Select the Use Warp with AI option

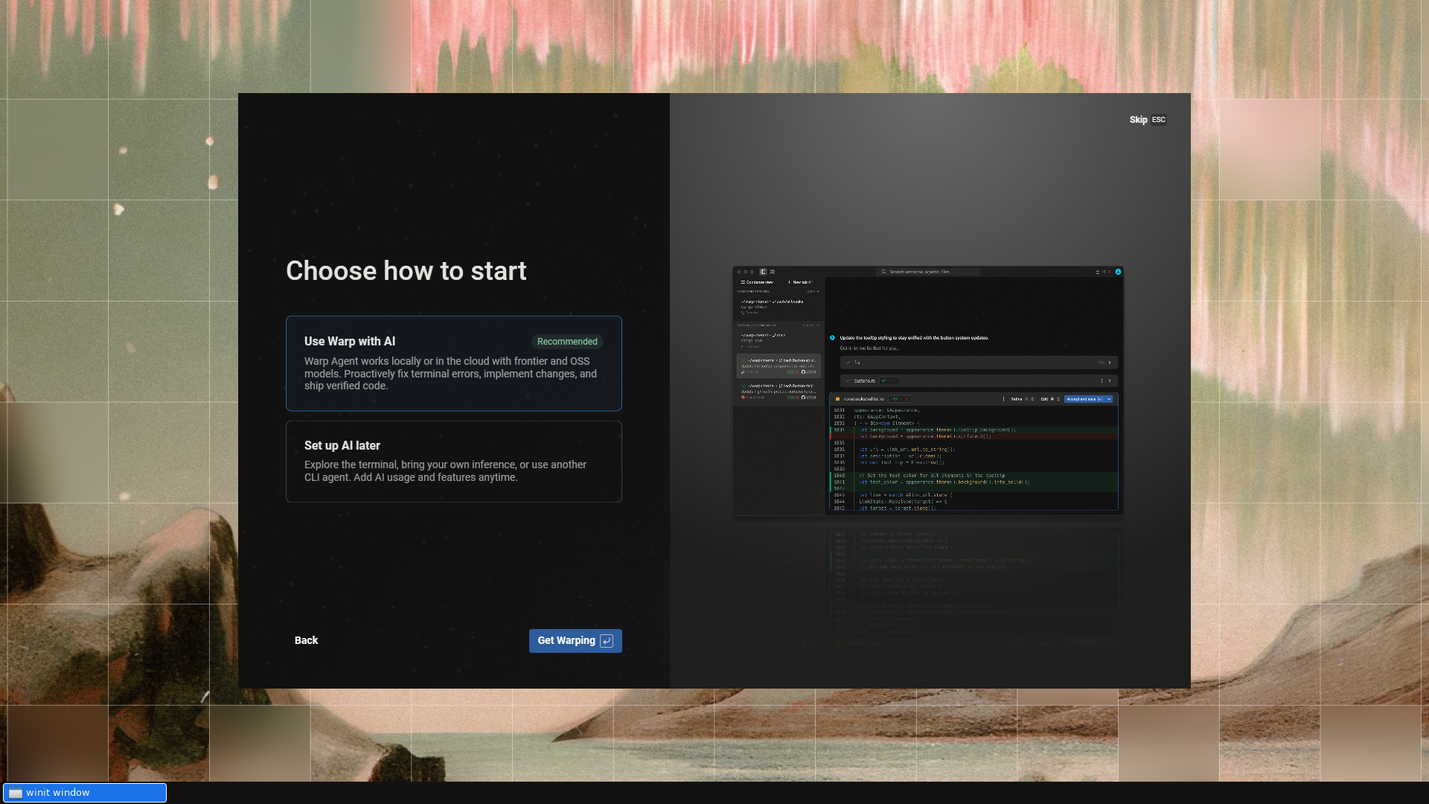pyautogui.click(x=453, y=363)
